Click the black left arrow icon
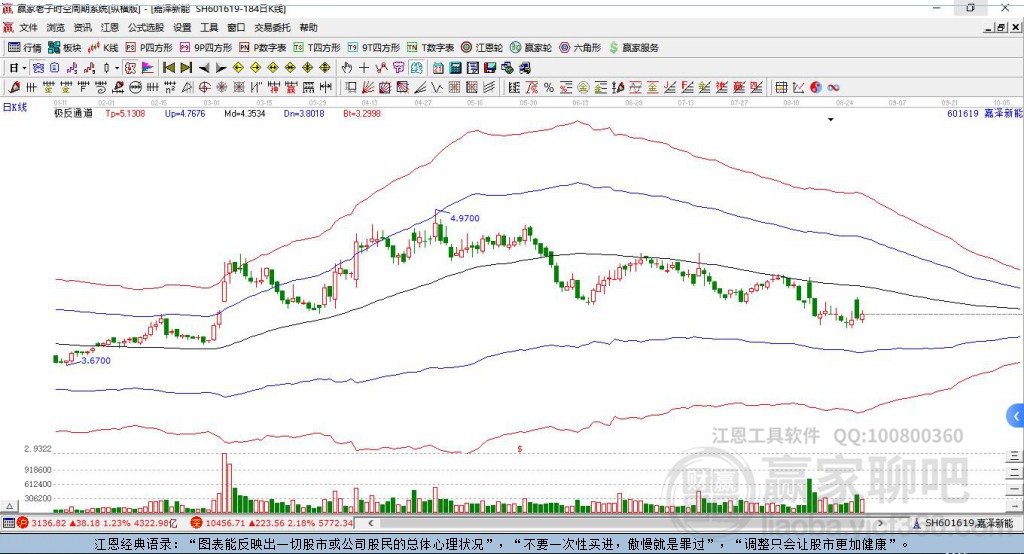1024x554 pixels. [x=204, y=68]
